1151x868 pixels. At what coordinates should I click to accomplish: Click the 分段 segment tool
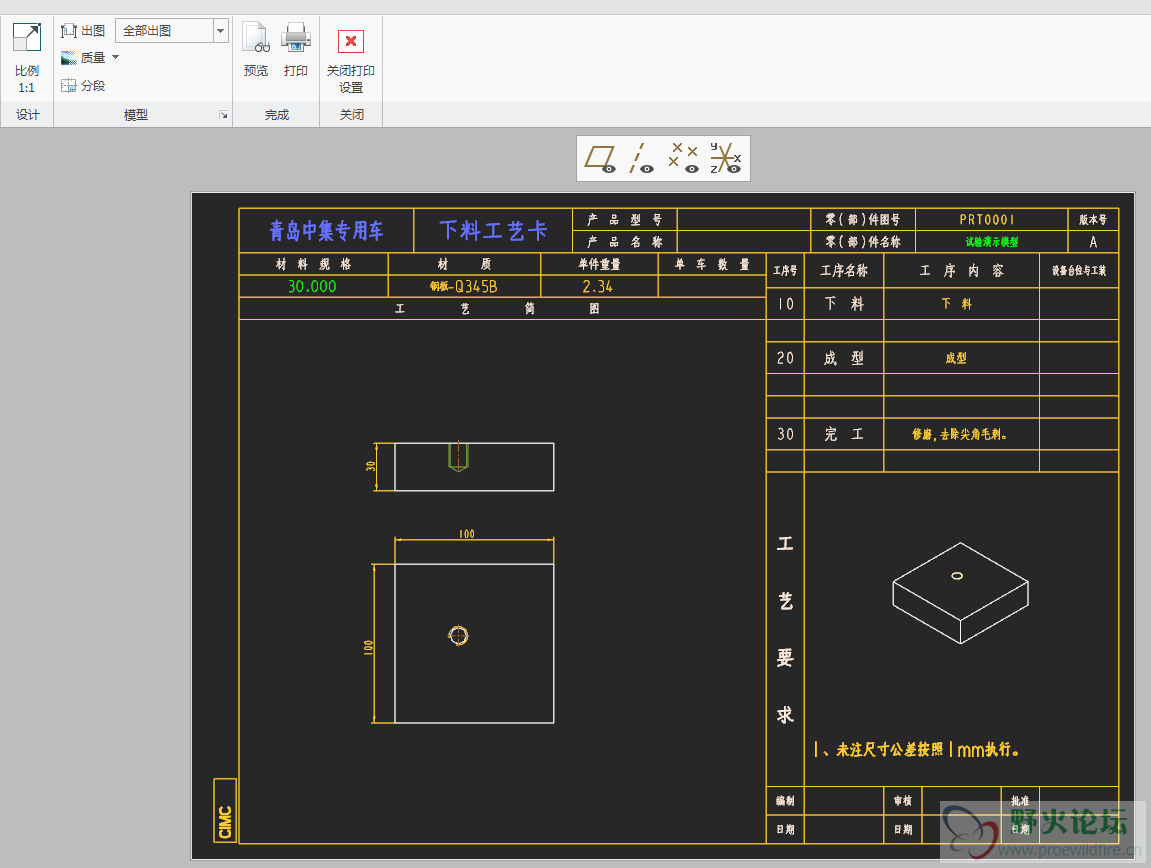83,86
